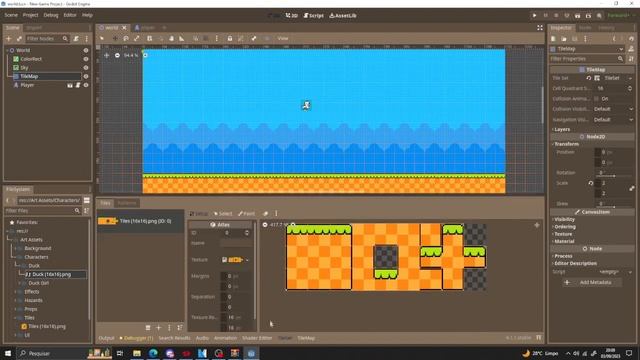Click the scene instance icon on the Player node

click(70, 85)
